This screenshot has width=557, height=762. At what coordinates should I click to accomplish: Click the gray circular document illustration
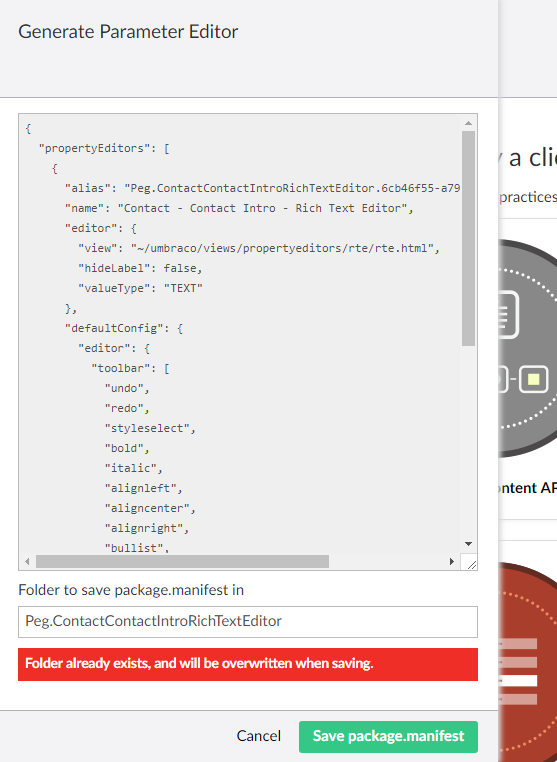528,348
